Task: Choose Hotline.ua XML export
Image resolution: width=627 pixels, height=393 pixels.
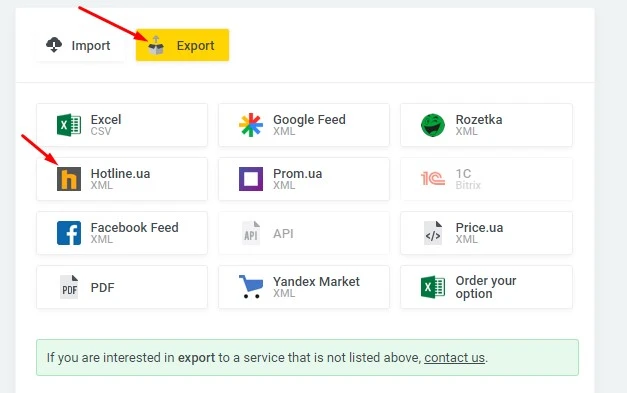Action: (122, 179)
